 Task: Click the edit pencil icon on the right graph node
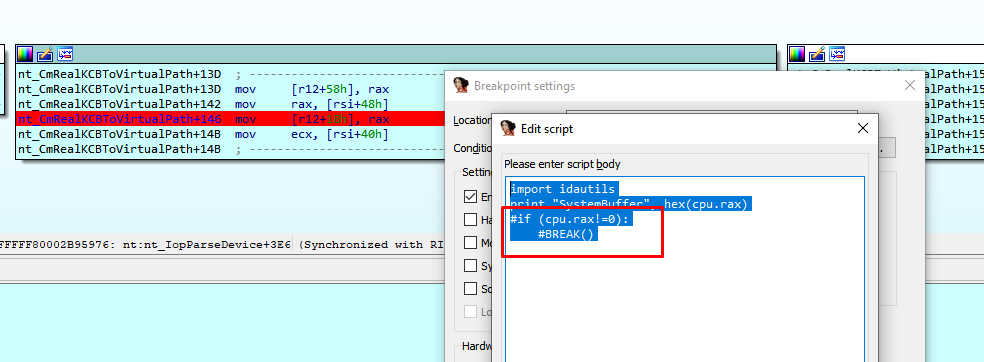click(816, 54)
